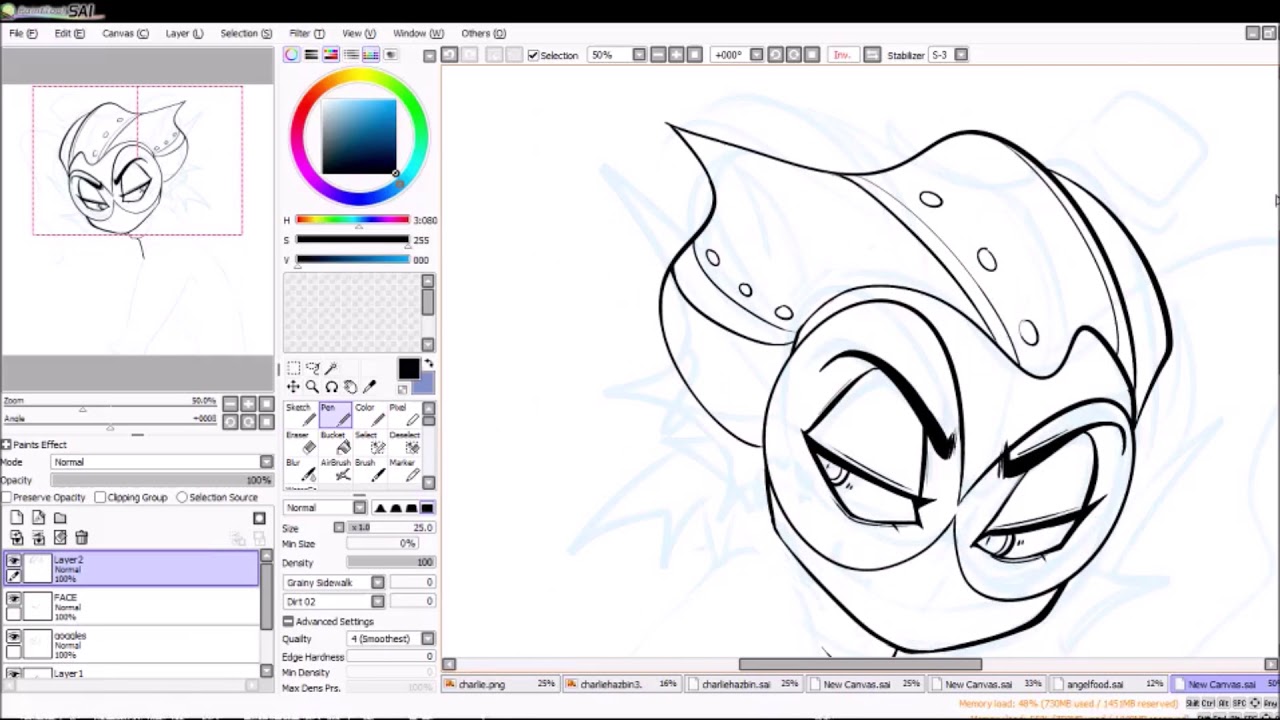Viewport: 1280px width, 720px height.
Task: Choose the Marker tool
Action: point(403,470)
